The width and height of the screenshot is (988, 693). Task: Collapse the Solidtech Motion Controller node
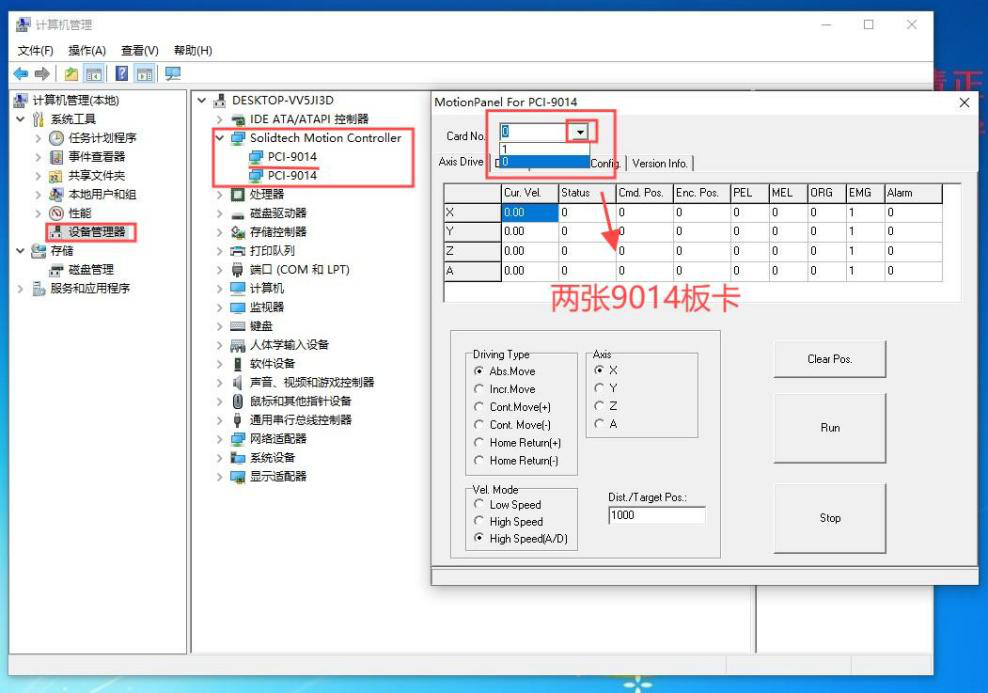[x=220, y=138]
